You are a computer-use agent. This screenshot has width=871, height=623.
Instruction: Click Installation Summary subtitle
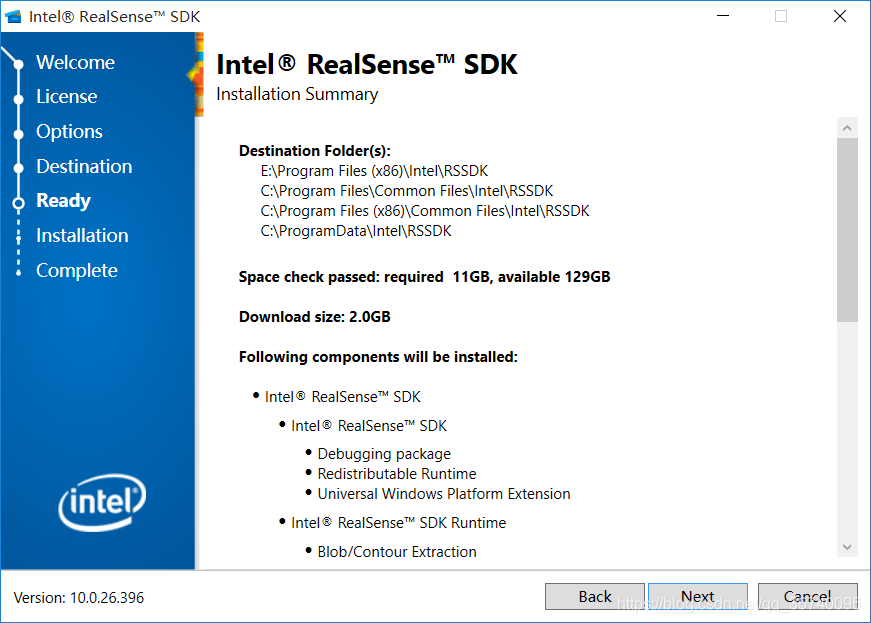(x=297, y=94)
